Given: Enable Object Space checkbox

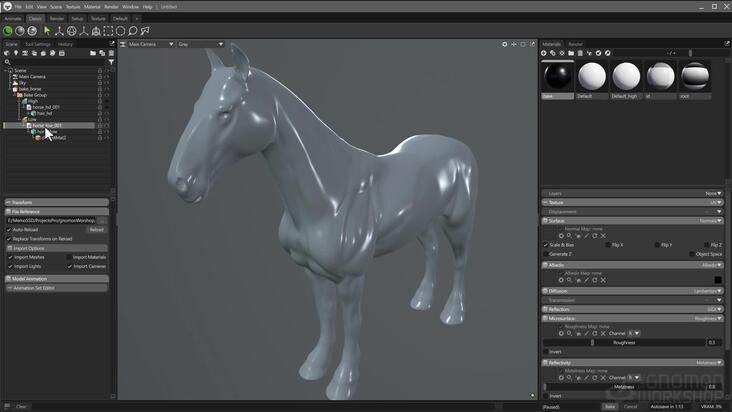Looking at the screenshot, I should pyautogui.click(x=692, y=254).
